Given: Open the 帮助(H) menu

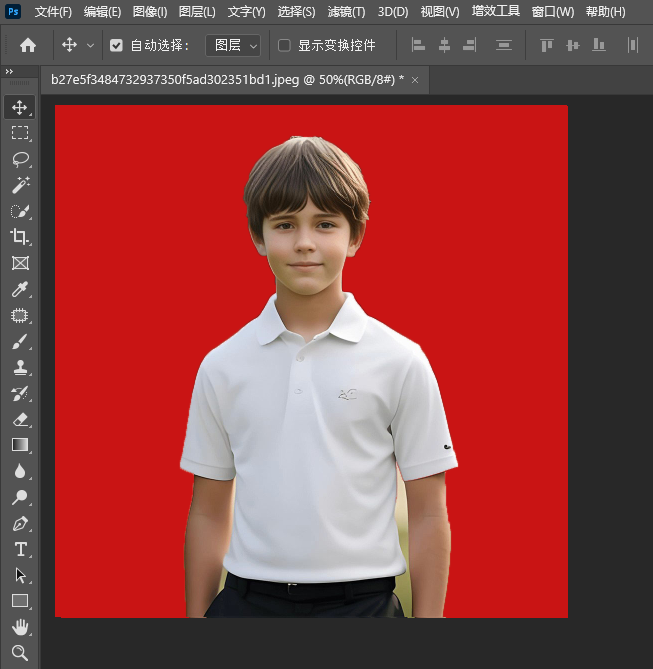Looking at the screenshot, I should [x=606, y=12].
